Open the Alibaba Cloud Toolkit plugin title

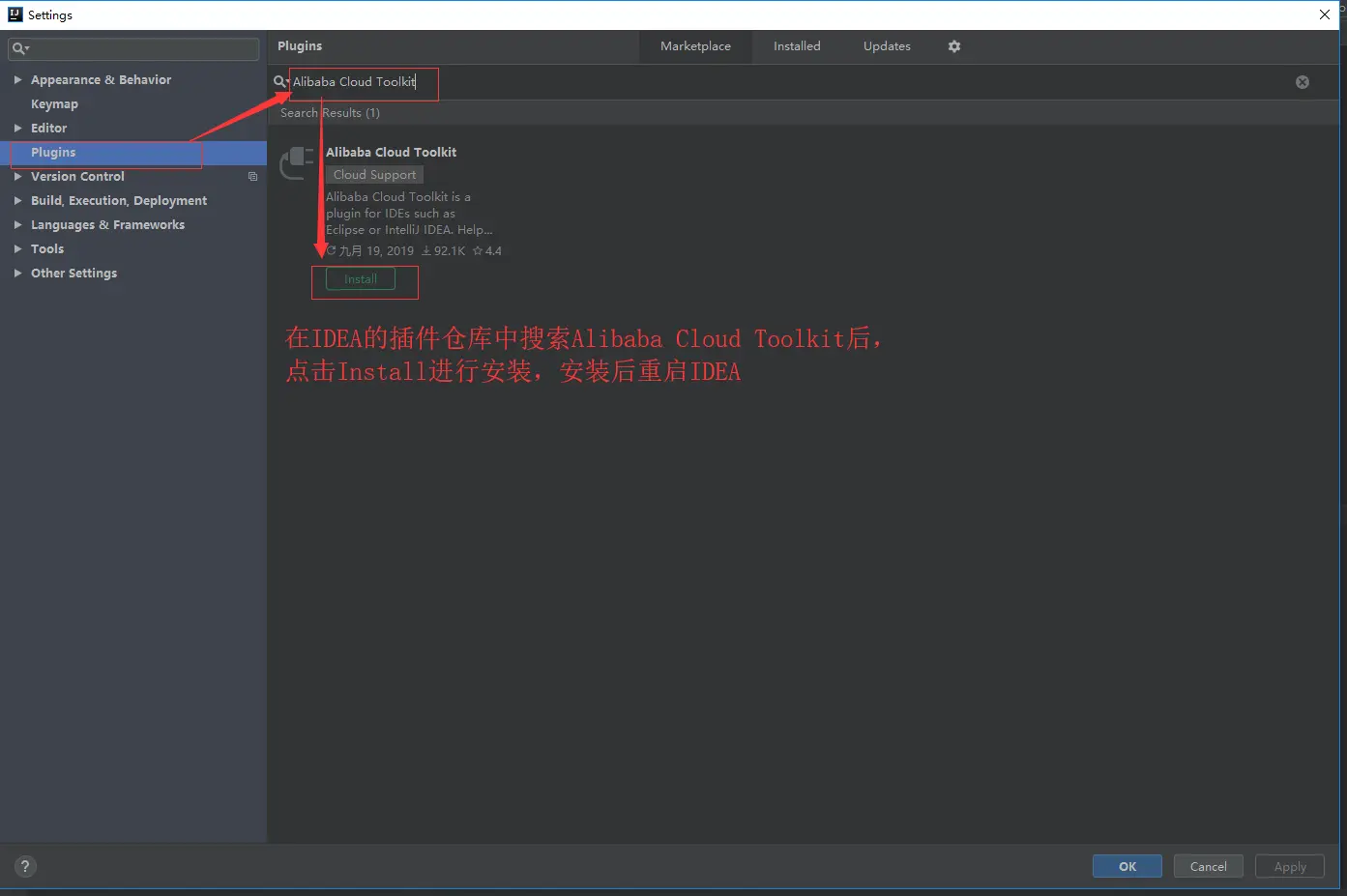391,152
